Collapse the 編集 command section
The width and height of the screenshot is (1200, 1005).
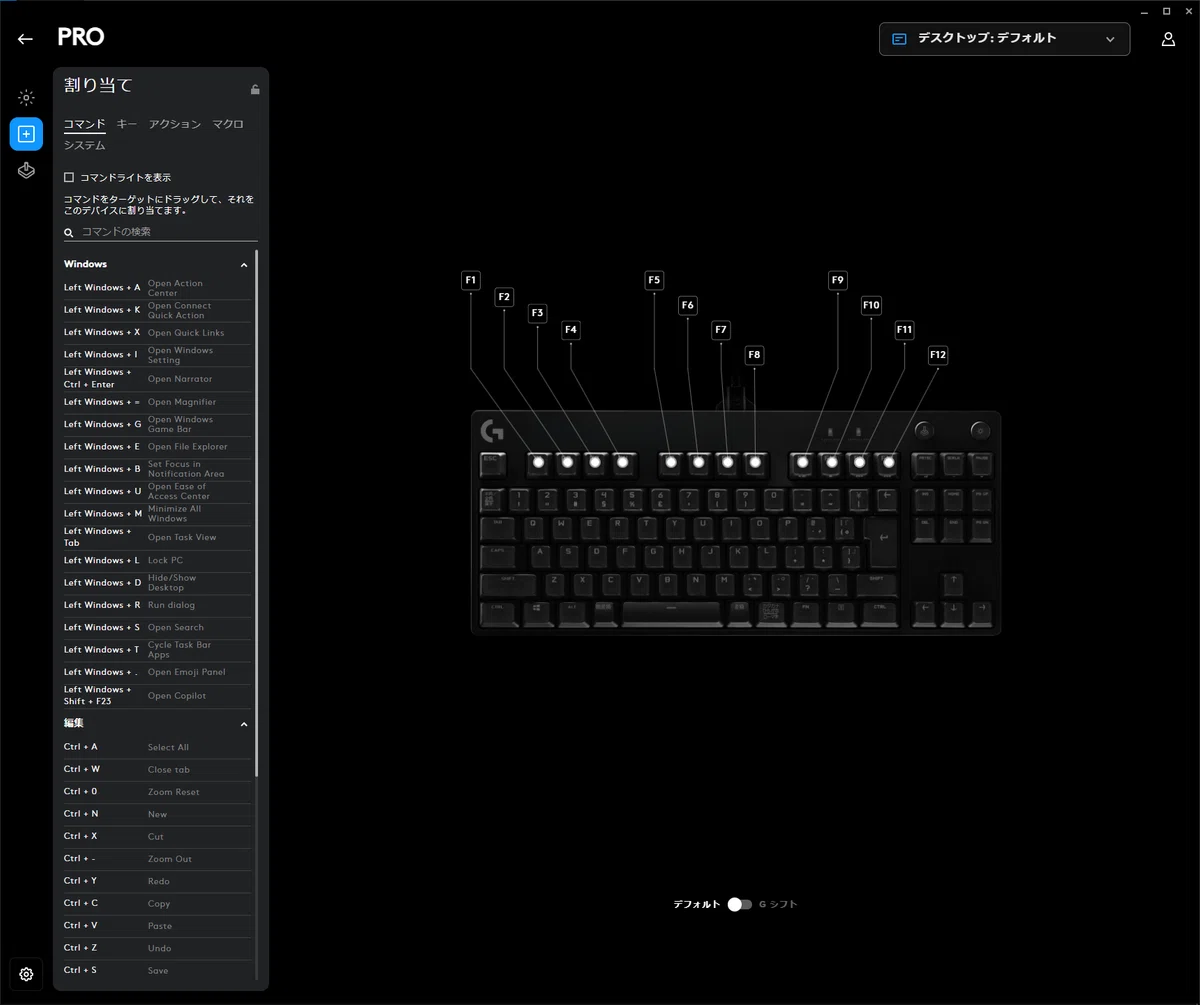244,724
